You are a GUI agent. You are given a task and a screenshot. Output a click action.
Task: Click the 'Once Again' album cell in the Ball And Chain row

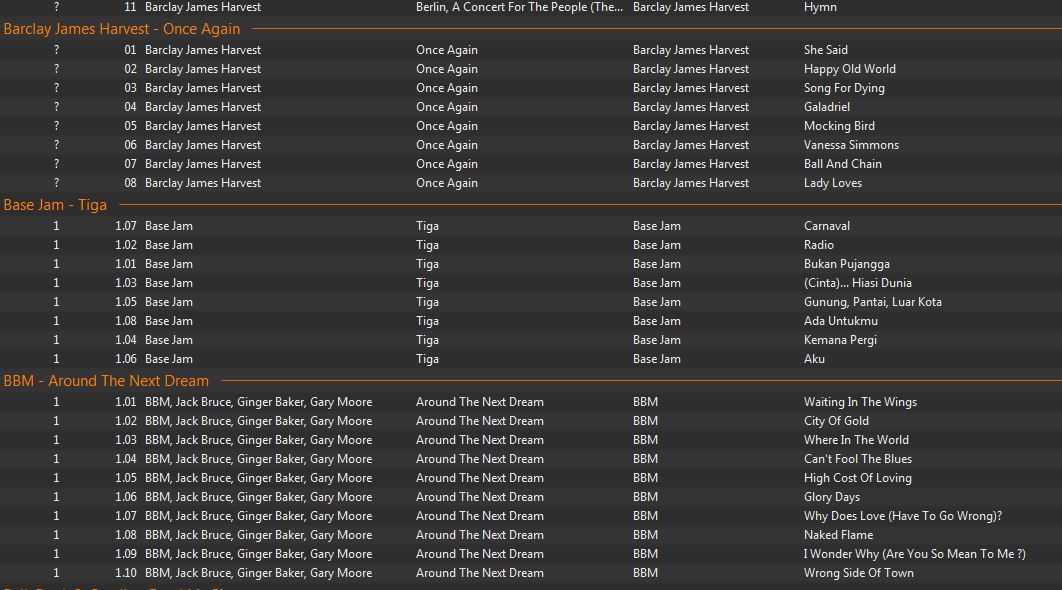(x=447, y=164)
